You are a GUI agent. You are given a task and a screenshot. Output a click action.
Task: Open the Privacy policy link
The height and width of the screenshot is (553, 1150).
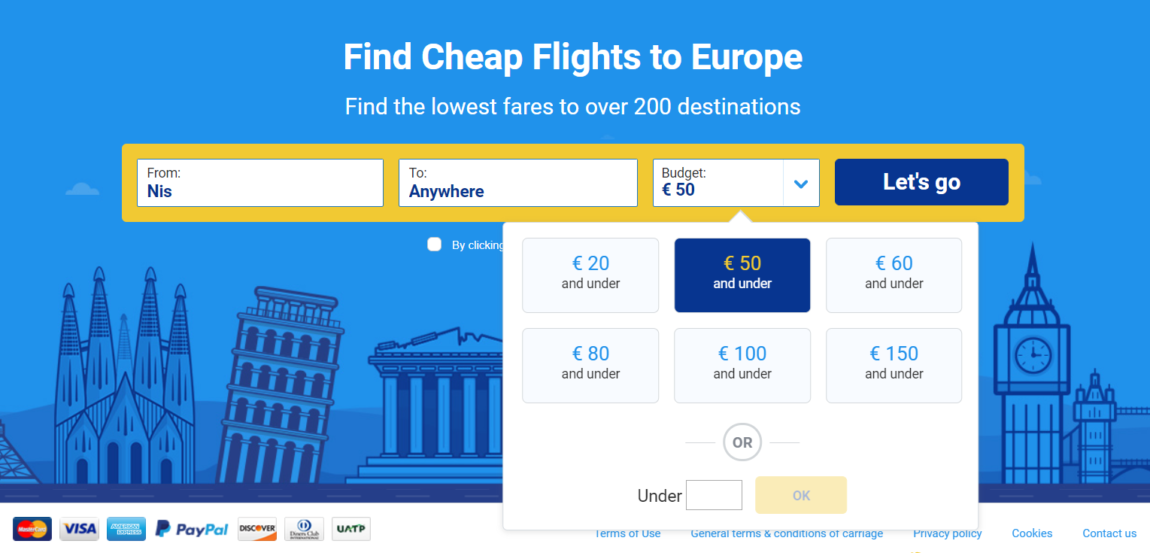tap(947, 533)
